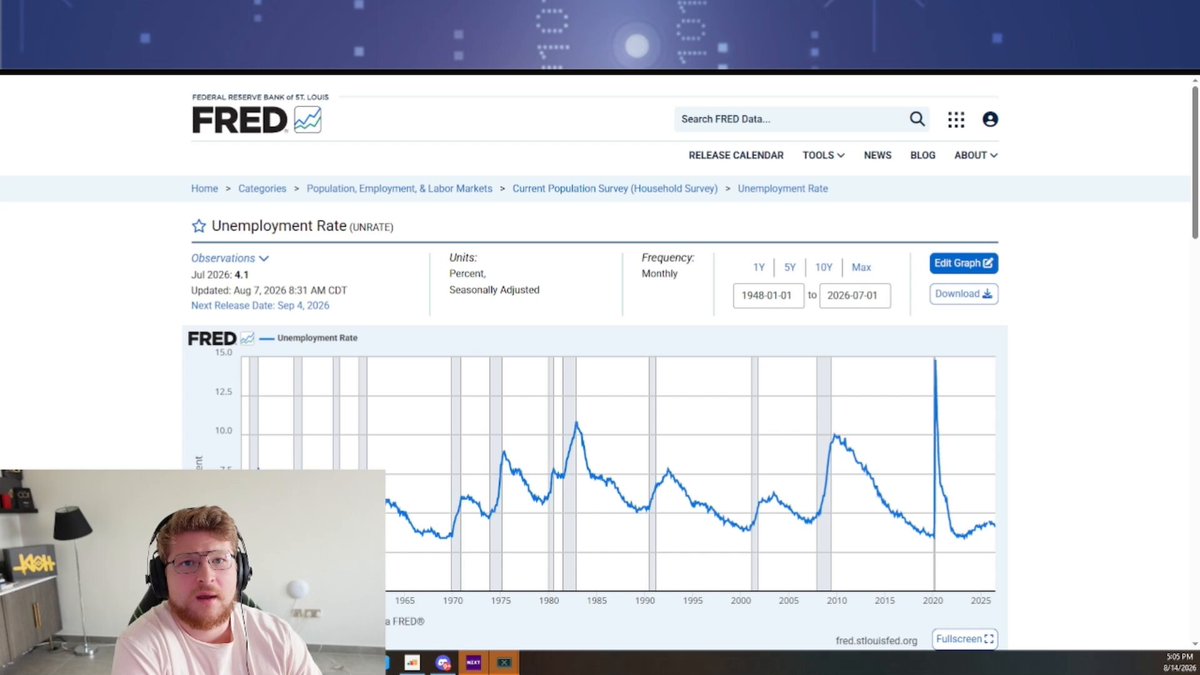The image size is (1200, 675).
Task: Click the Download button
Action: pos(964,294)
